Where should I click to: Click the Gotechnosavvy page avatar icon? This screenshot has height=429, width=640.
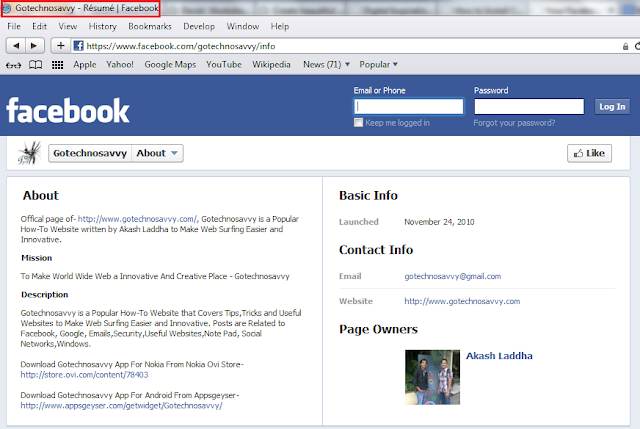pos(29,153)
